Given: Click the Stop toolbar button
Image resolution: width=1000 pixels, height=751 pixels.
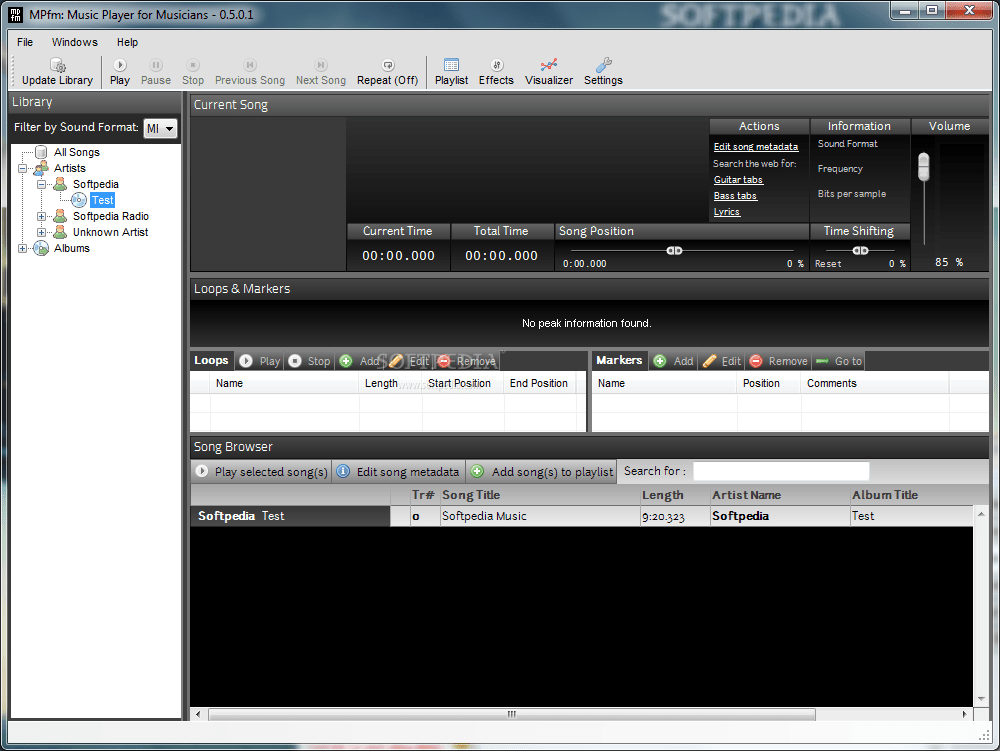Looking at the screenshot, I should (x=193, y=72).
